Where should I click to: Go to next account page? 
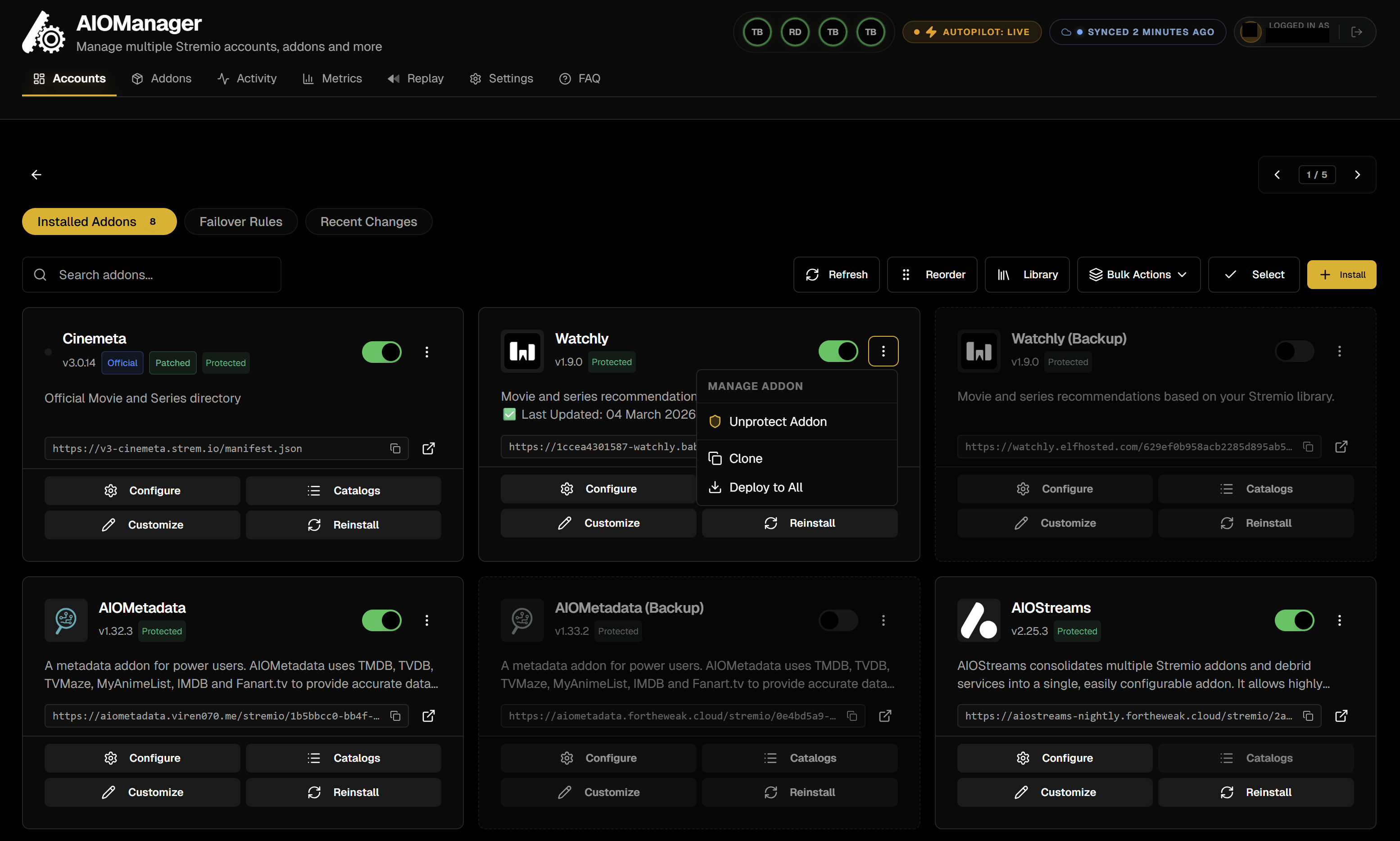click(1357, 175)
